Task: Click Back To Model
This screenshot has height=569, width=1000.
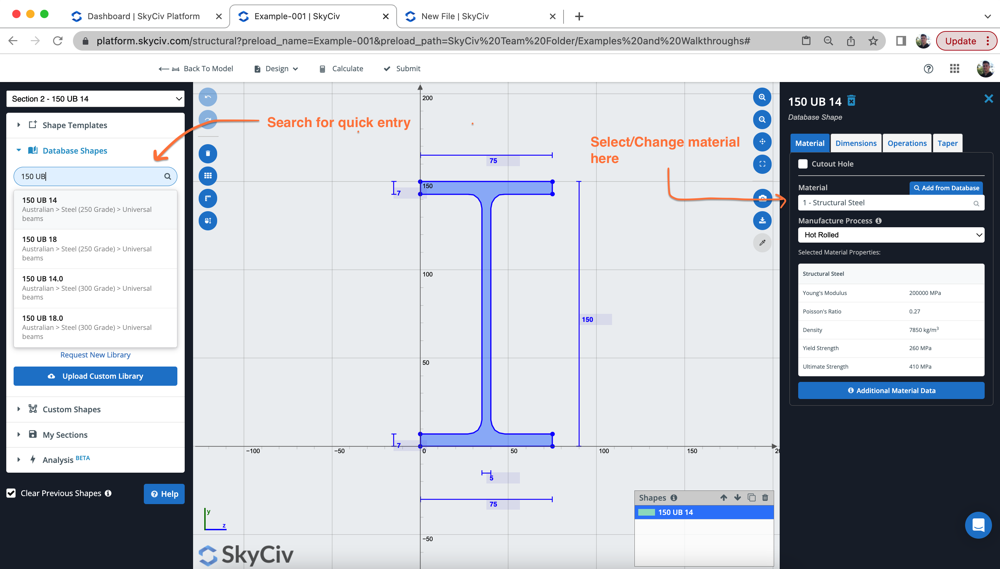Action: pos(196,69)
